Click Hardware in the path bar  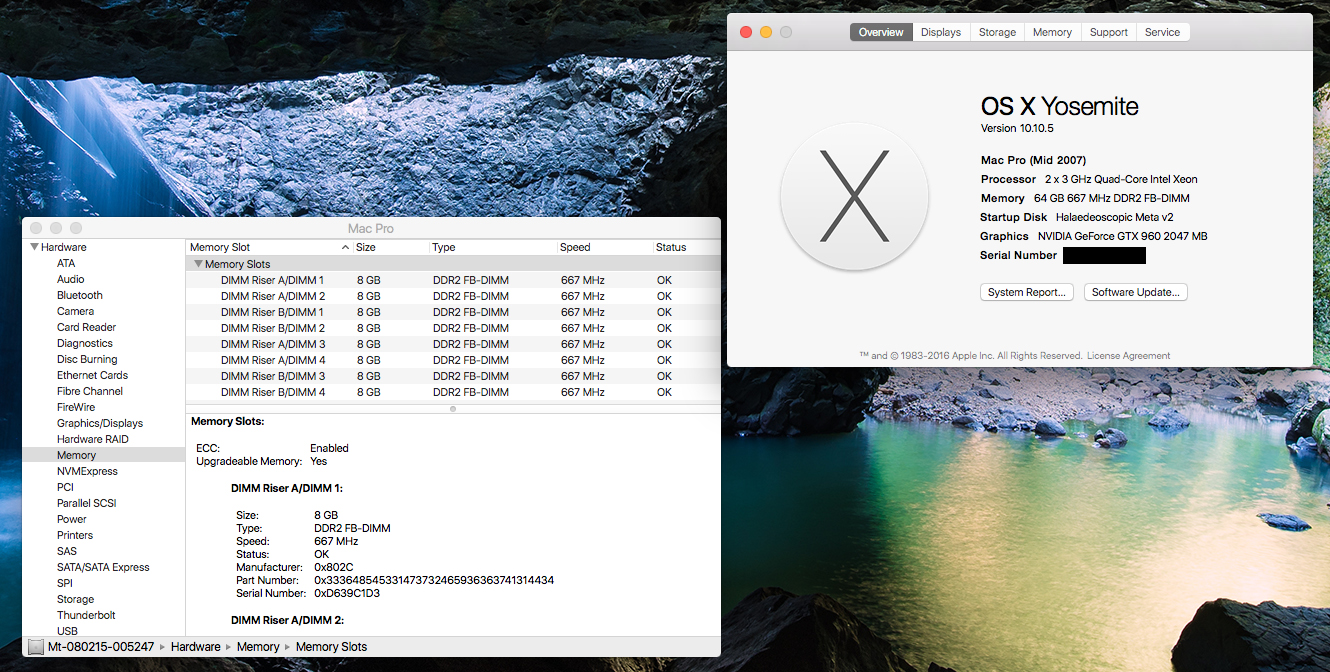coord(195,647)
